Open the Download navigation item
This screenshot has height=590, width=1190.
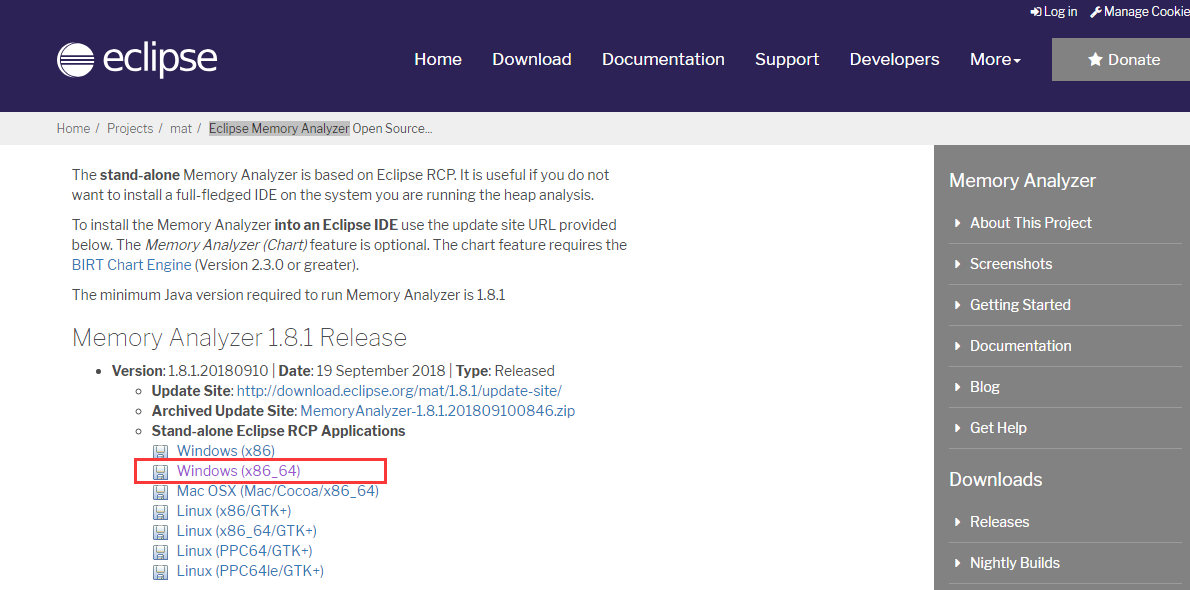[532, 59]
